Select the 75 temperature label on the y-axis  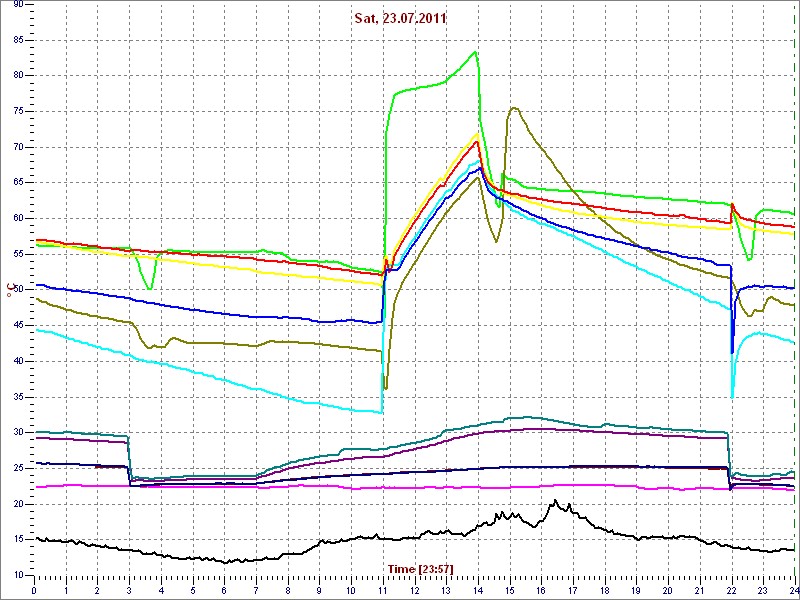[x=17, y=111]
